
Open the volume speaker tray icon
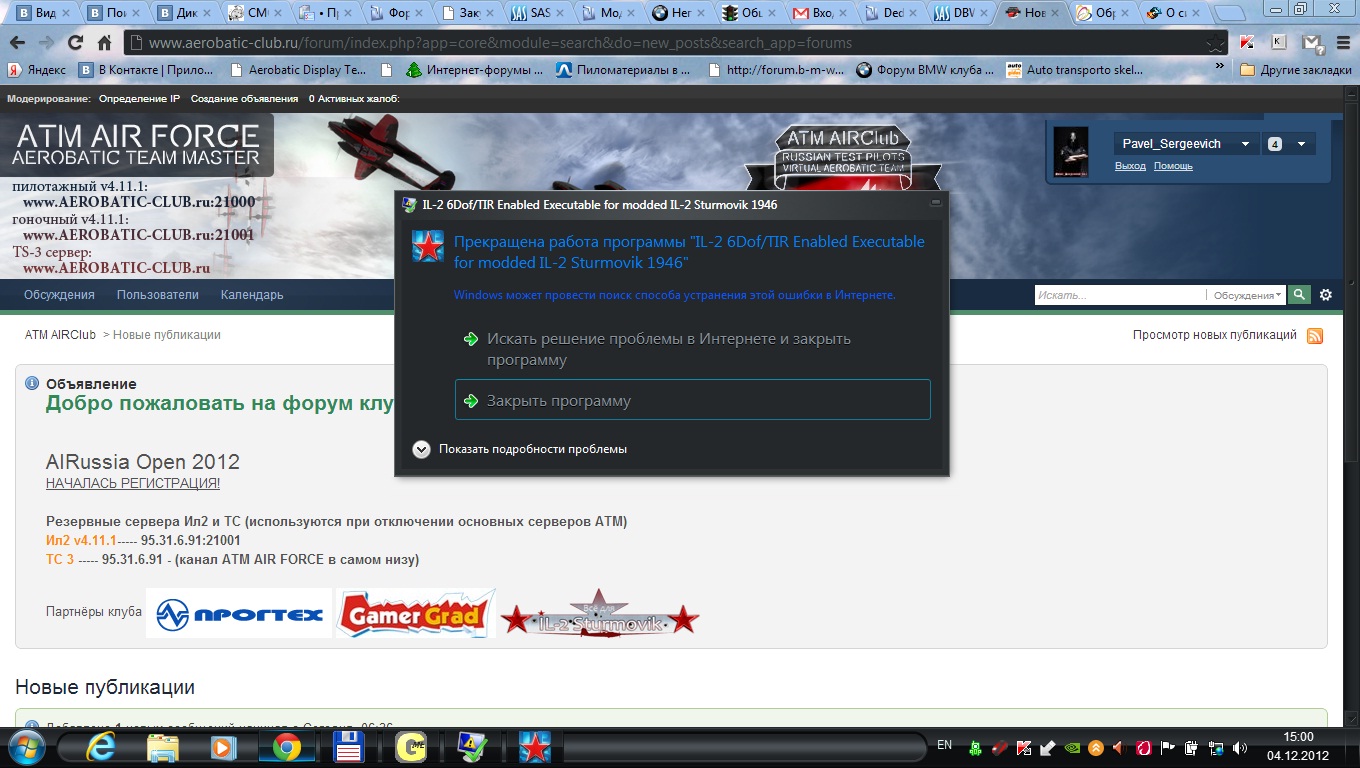tap(1241, 748)
